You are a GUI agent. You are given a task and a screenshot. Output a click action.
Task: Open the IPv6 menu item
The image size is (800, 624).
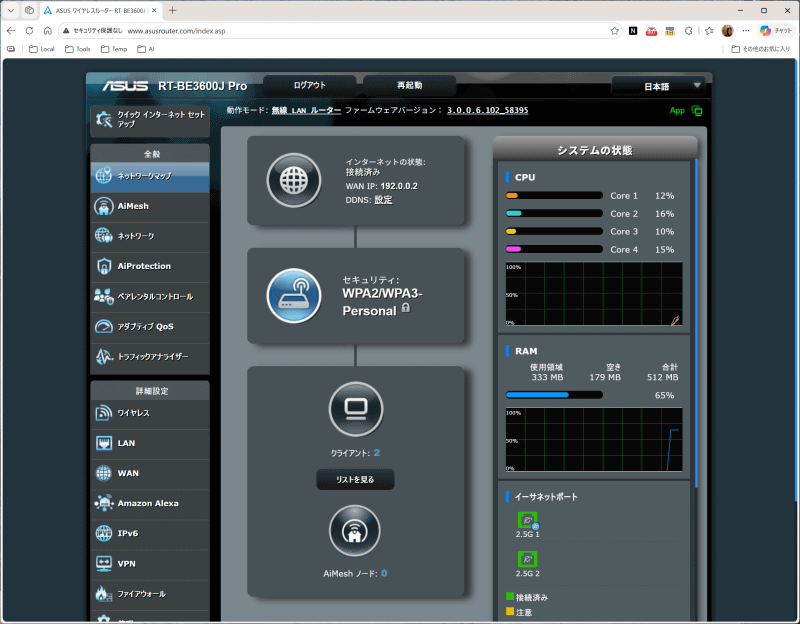point(150,533)
